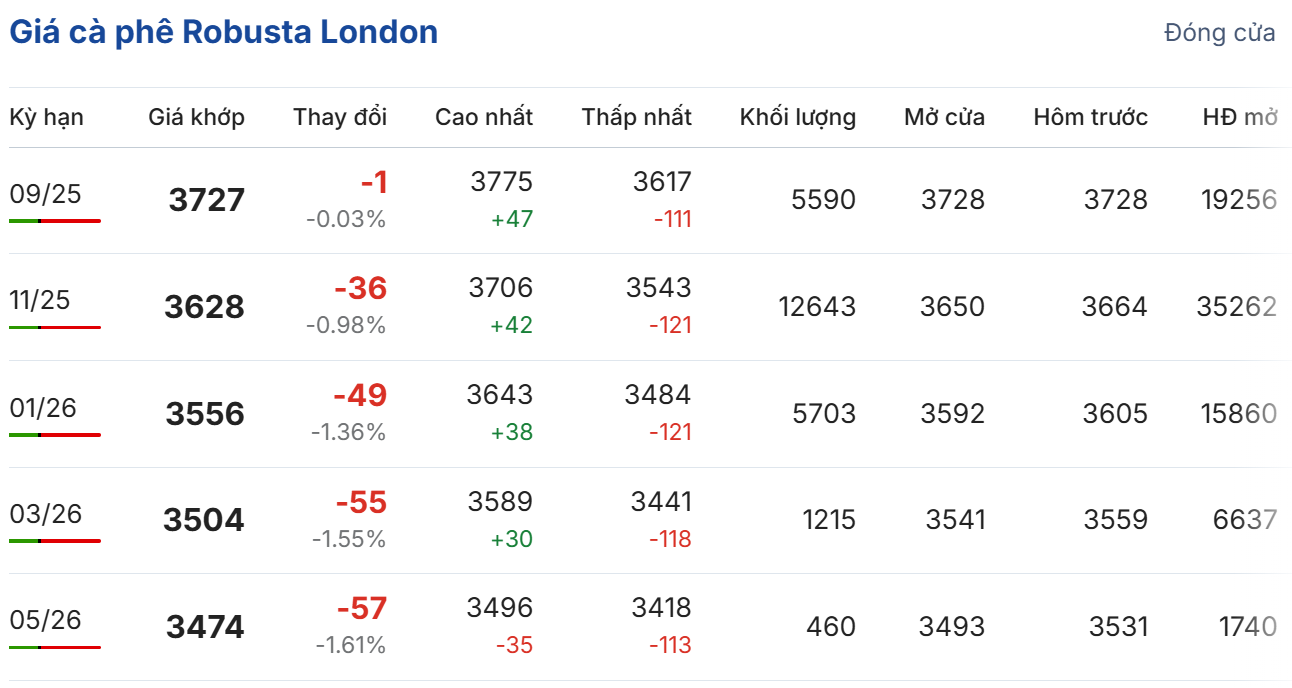Click the 12643 volume value
This screenshot has height=688, width=1292.
817,307
